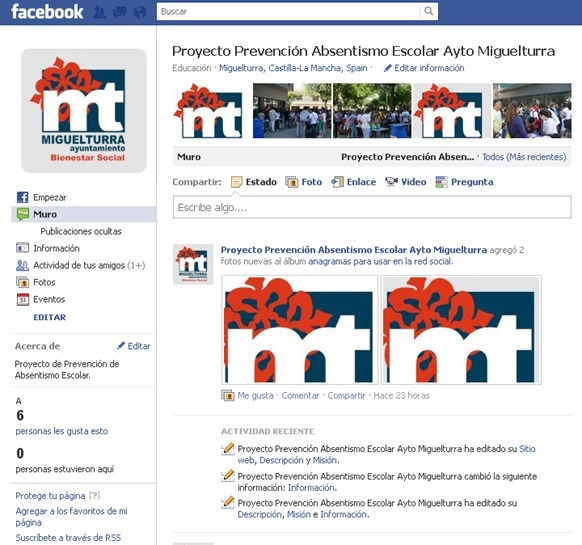Click the Pregunta poll icon
The image size is (582, 545).
pos(441,182)
